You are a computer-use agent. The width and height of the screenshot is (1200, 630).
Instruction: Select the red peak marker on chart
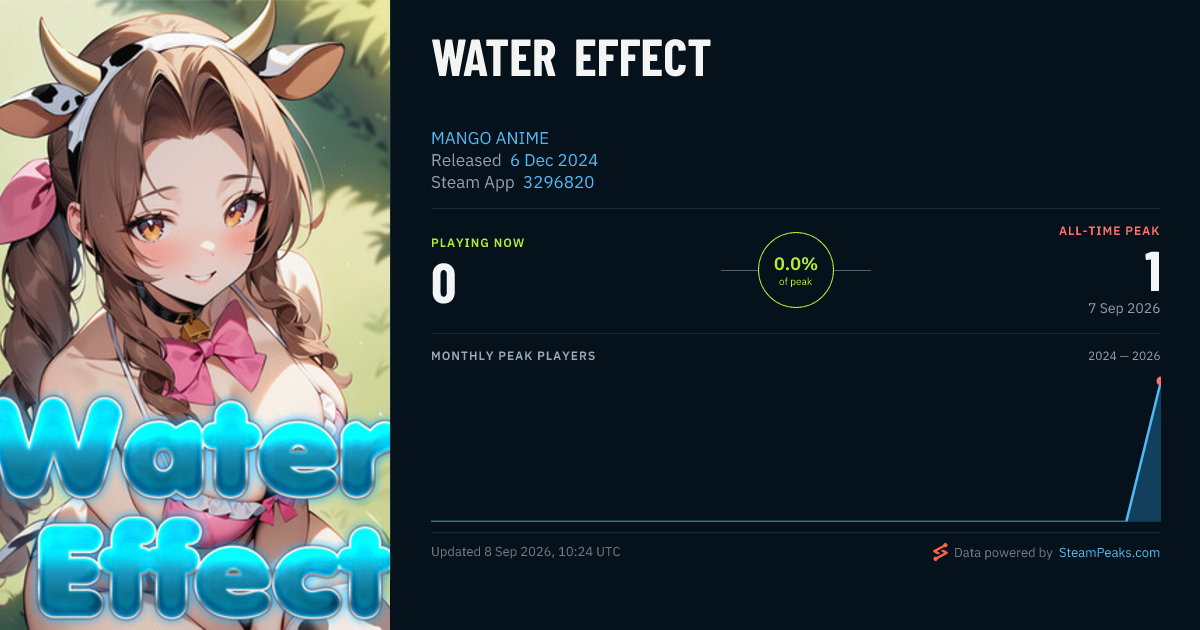pyautogui.click(x=1159, y=381)
